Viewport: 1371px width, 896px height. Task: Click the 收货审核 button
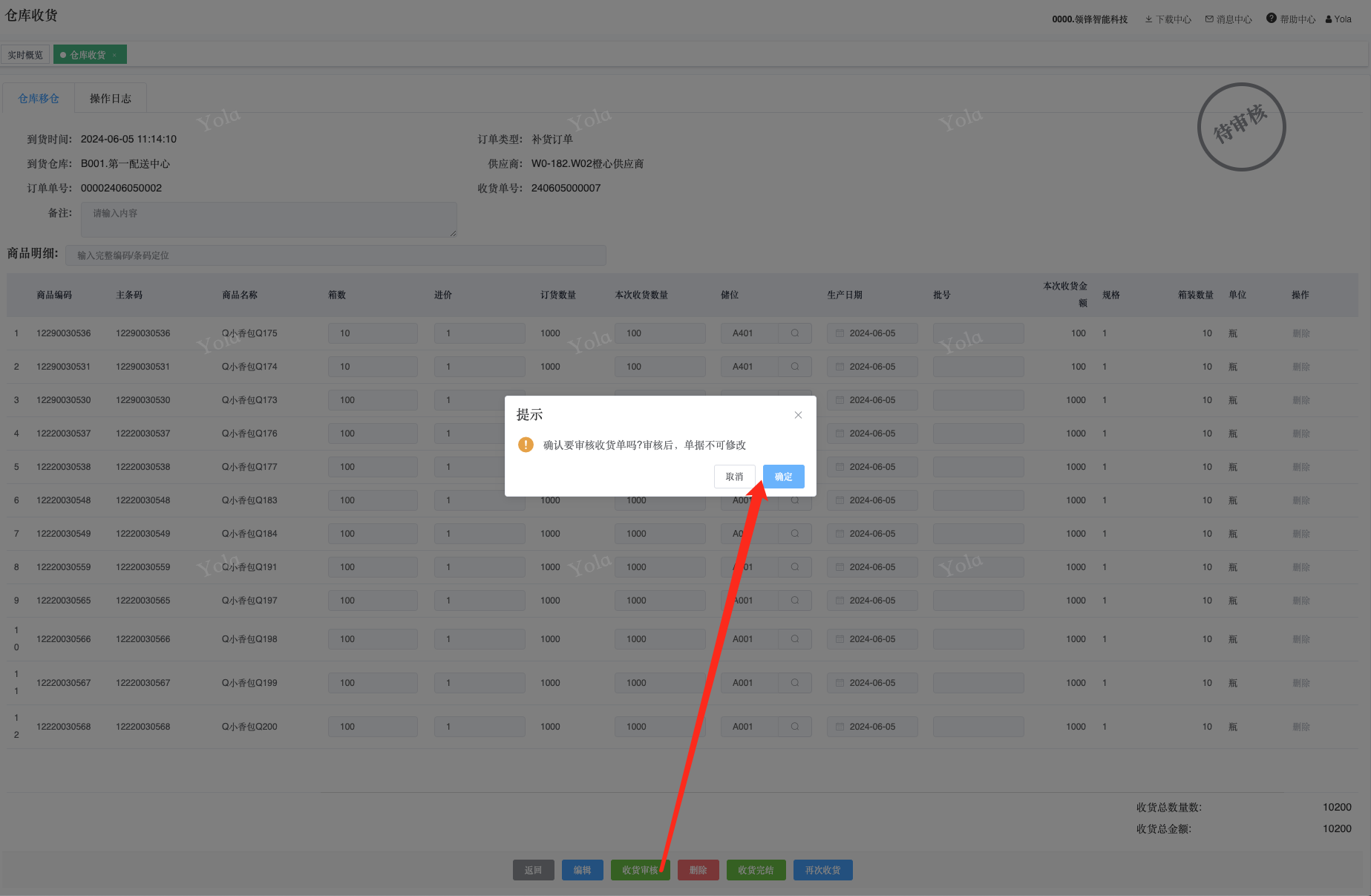(640, 870)
